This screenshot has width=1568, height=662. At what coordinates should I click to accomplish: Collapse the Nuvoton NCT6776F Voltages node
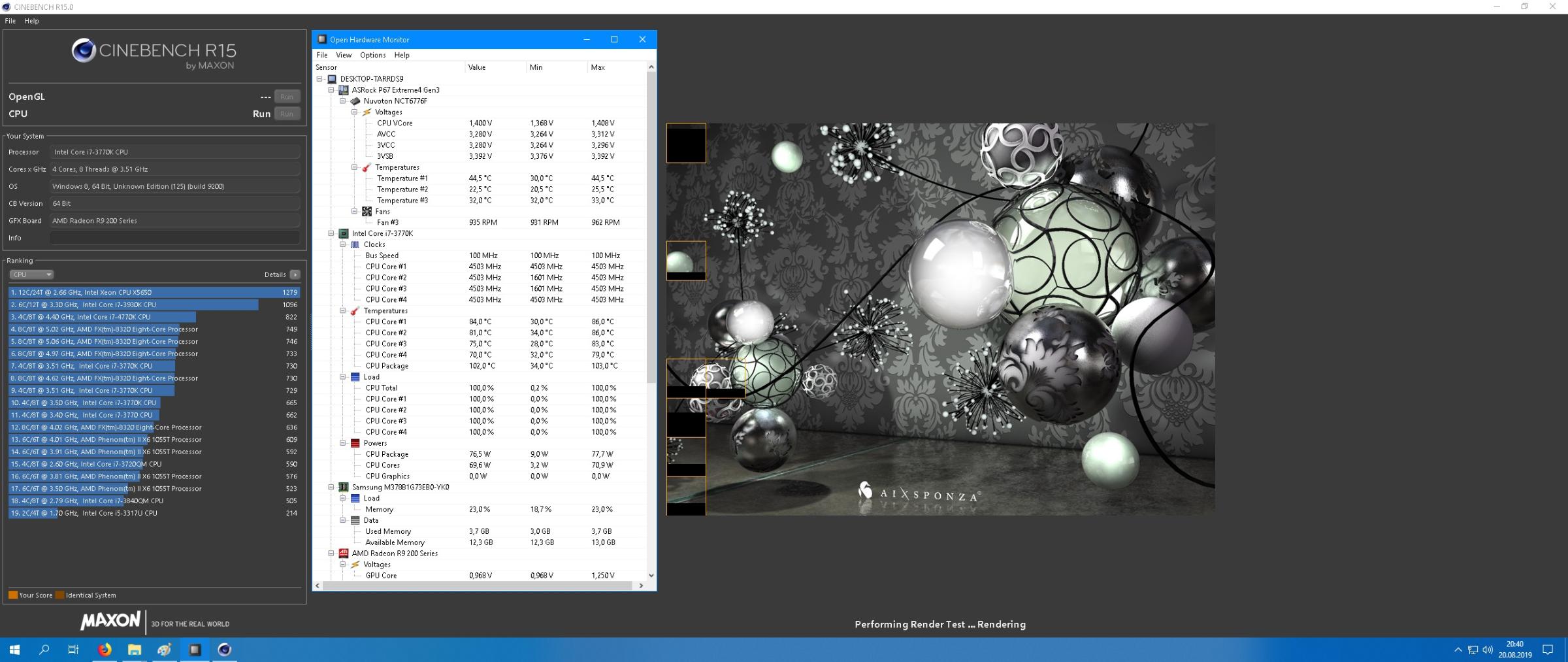(x=354, y=112)
